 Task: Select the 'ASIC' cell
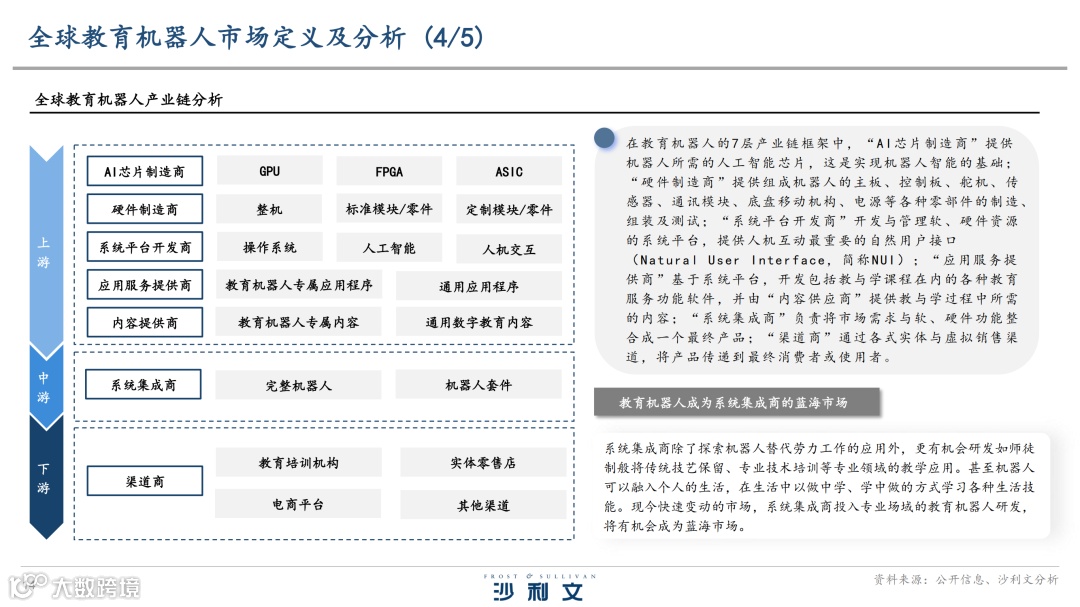pos(509,171)
